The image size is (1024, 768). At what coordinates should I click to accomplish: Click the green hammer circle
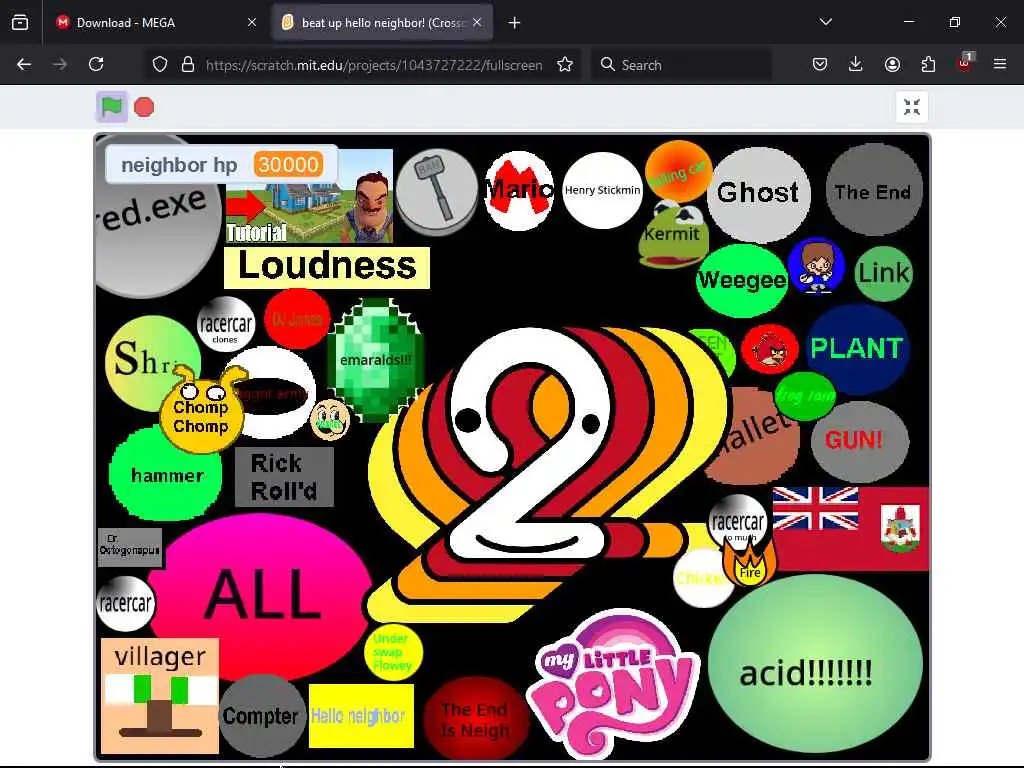tap(166, 475)
